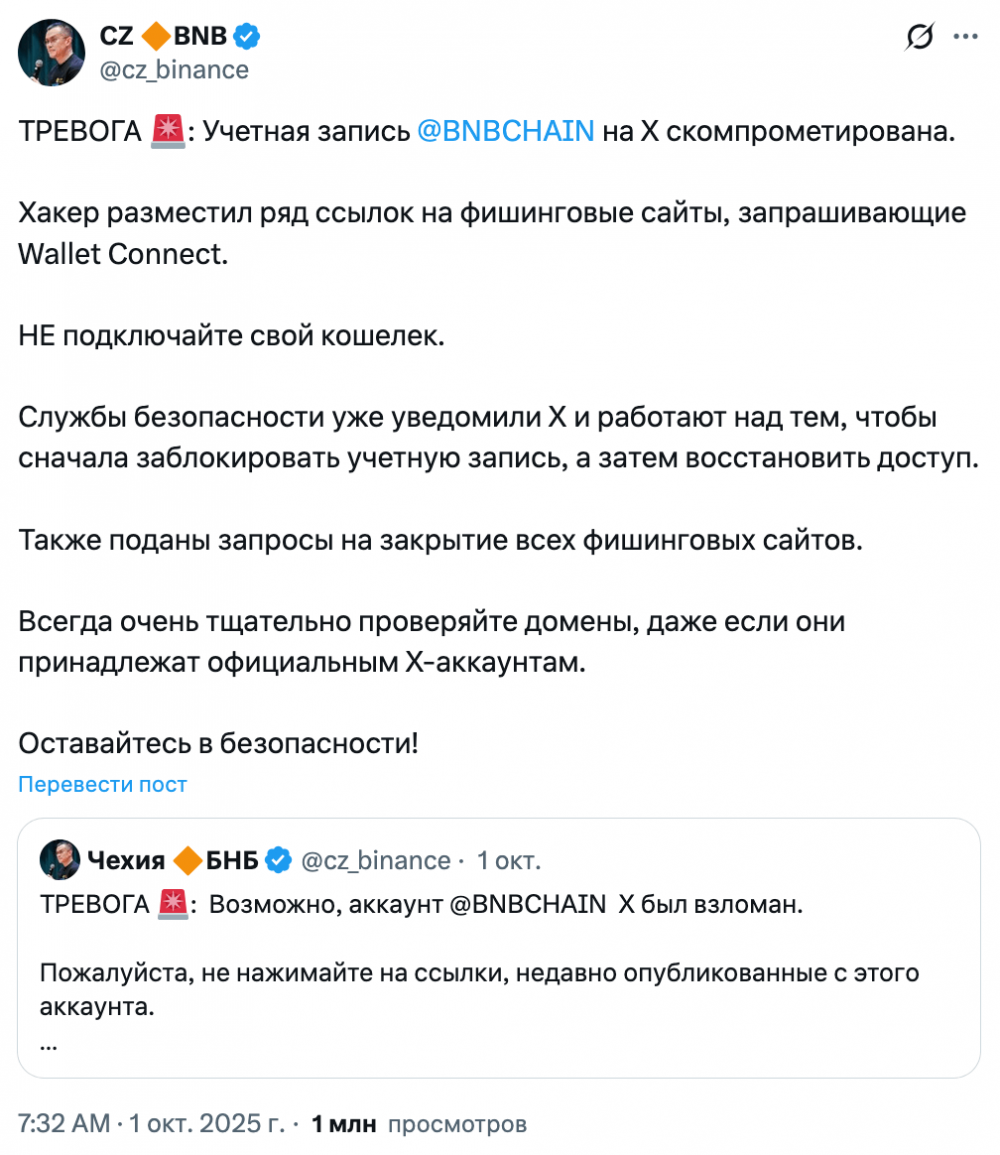Screen dimensions: 1000x1155
Task: Expand the quoted post via the ellipsis
Action: pos(49,1045)
